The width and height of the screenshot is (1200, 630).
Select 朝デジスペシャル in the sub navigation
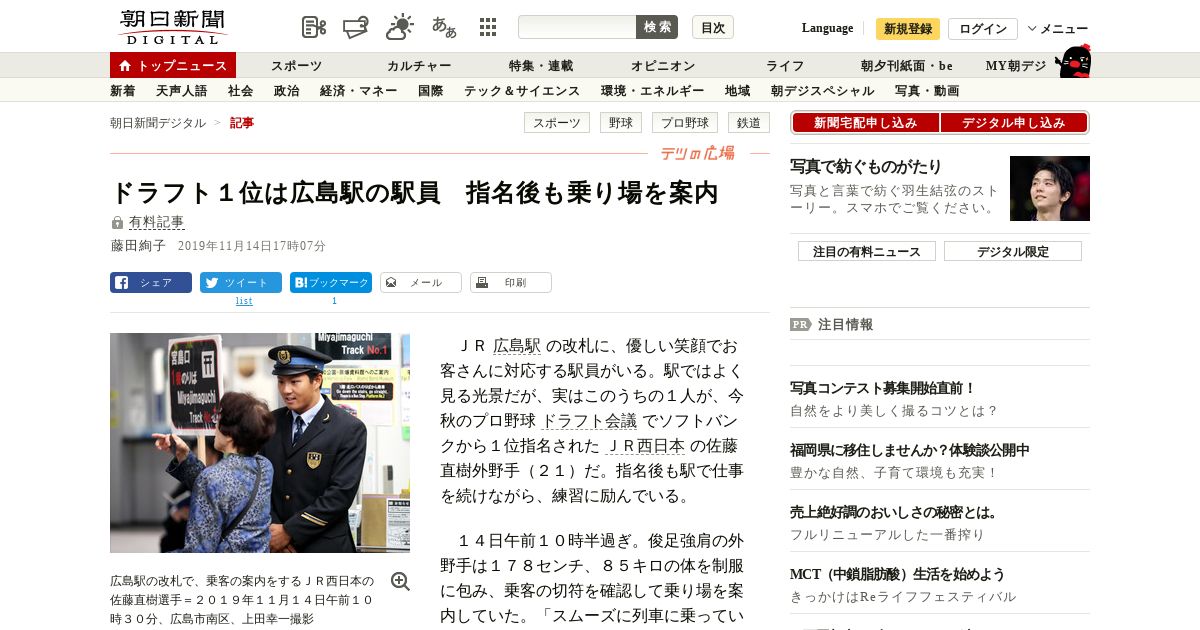pos(823,91)
